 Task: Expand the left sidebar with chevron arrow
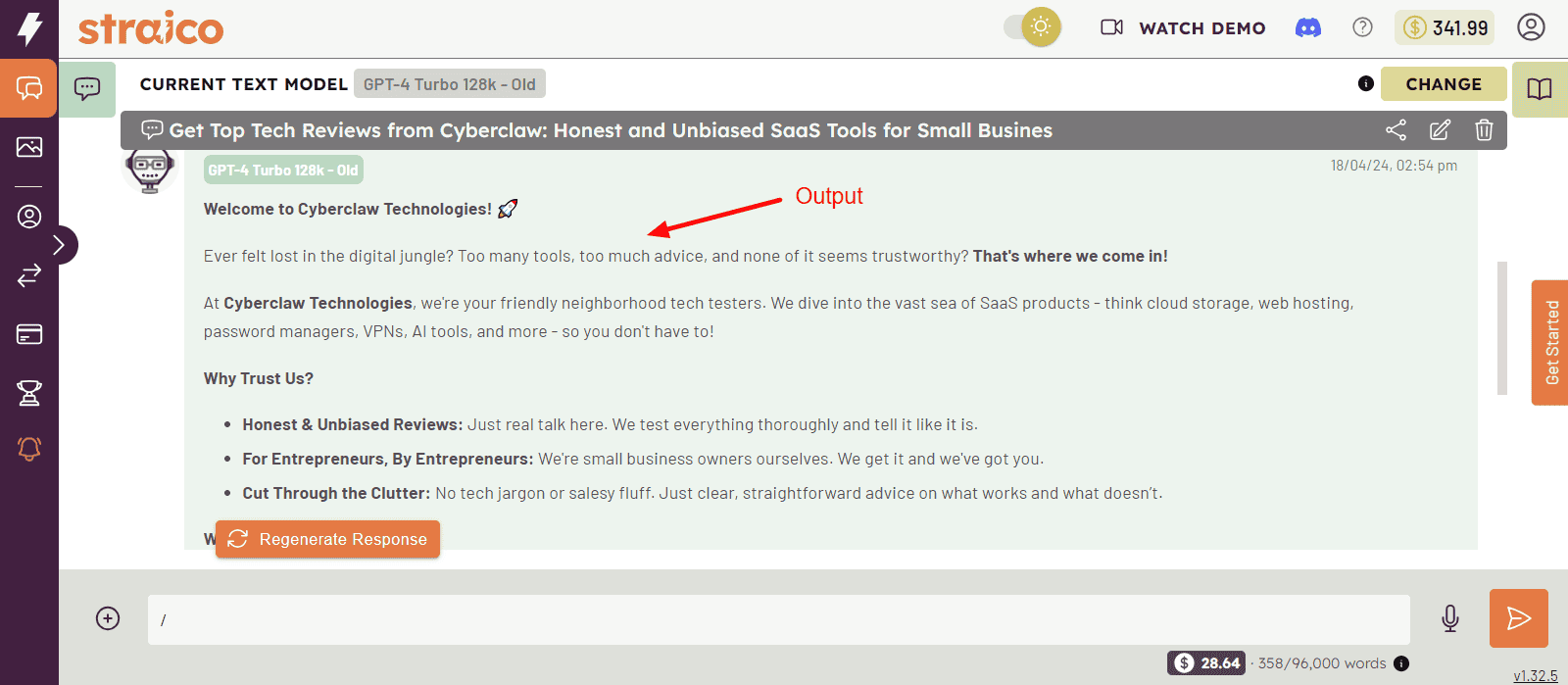(x=60, y=245)
